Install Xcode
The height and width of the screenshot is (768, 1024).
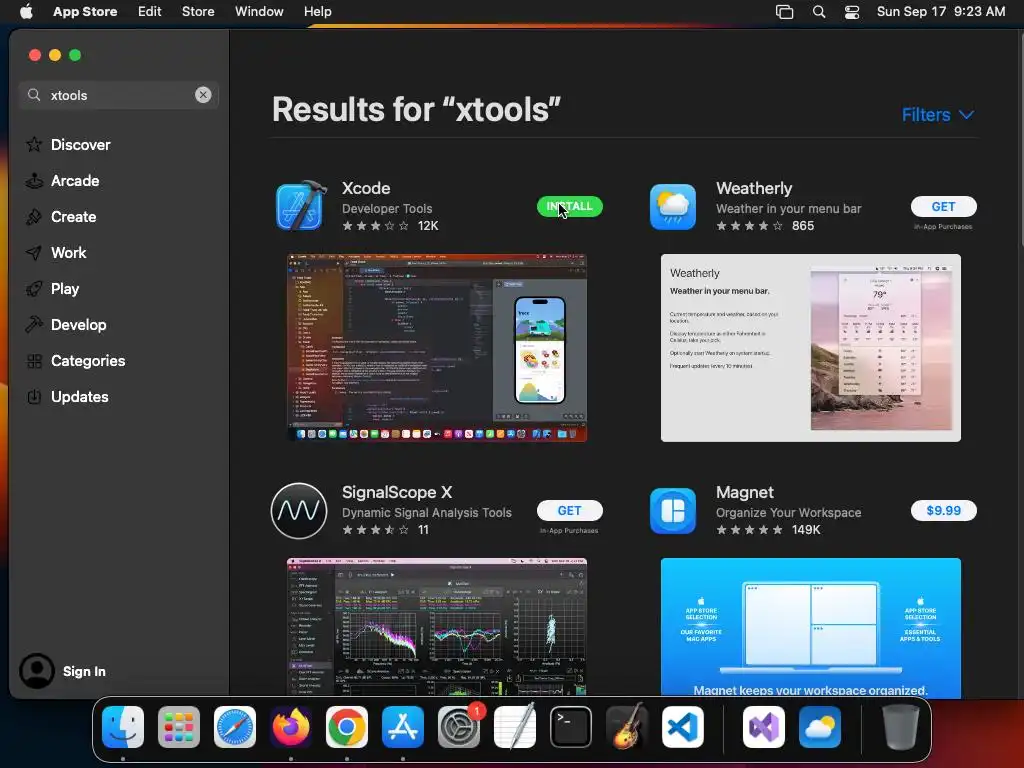tap(569, 206)
